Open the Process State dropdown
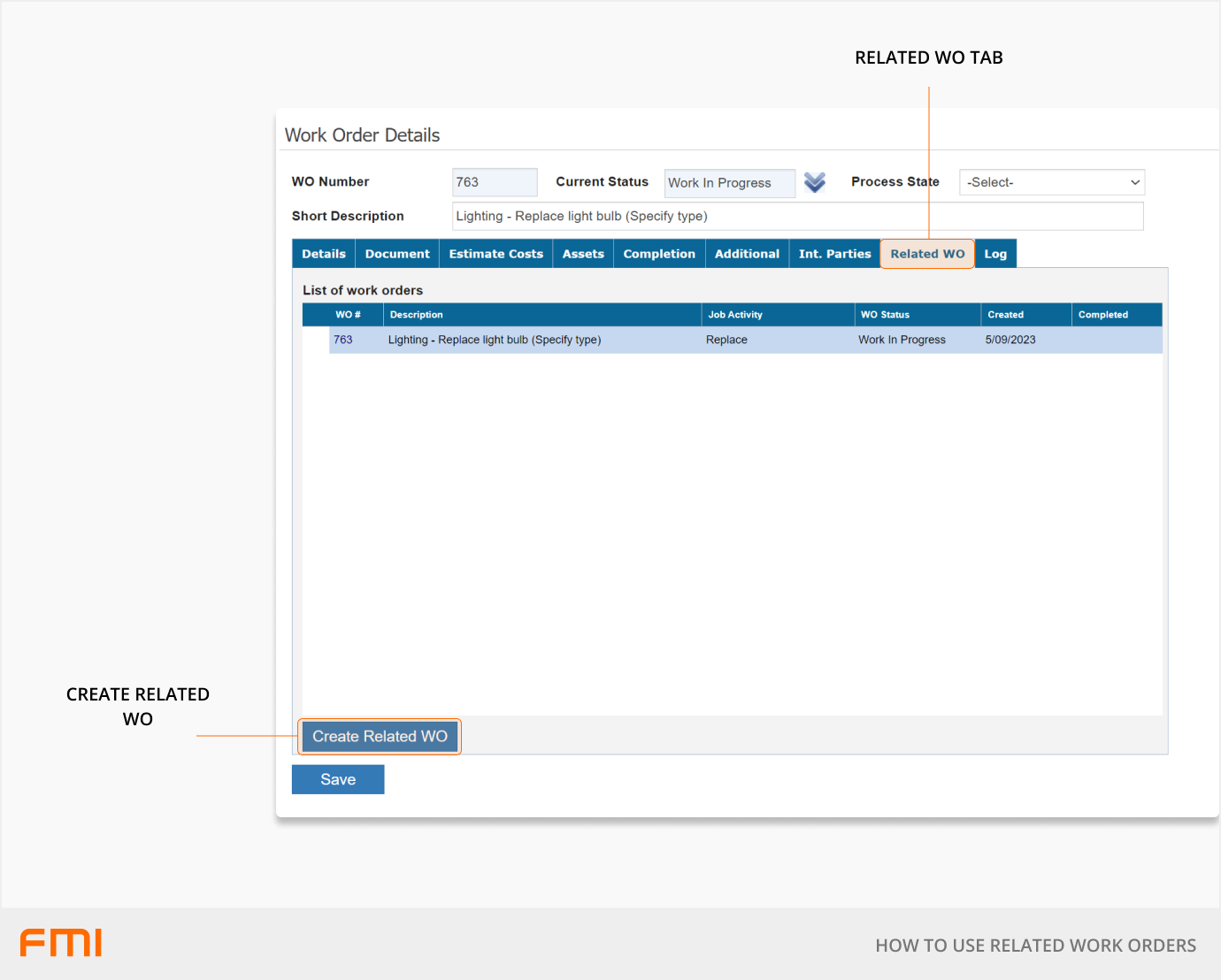Viewport: 1221px width, 980px height. pyautogui.click(x=1051, y=182)
